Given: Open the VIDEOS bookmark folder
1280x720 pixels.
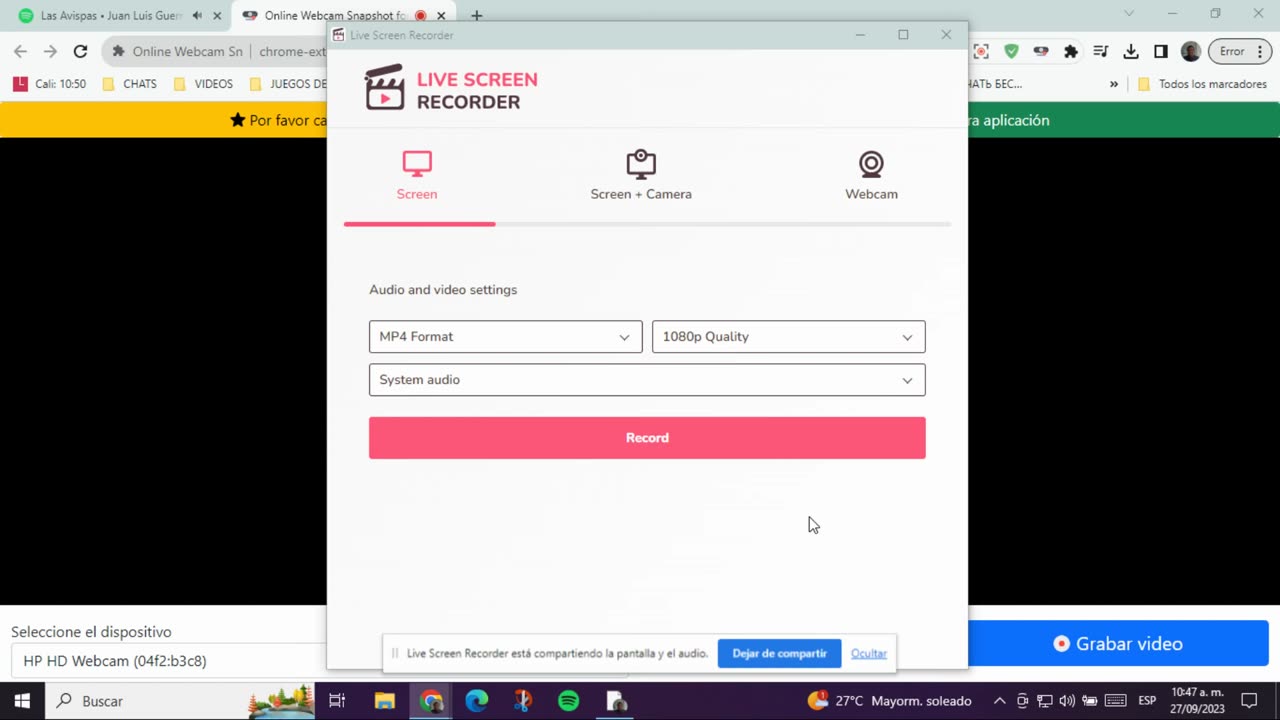Looking at the screenshot, I should click(203, 84).
